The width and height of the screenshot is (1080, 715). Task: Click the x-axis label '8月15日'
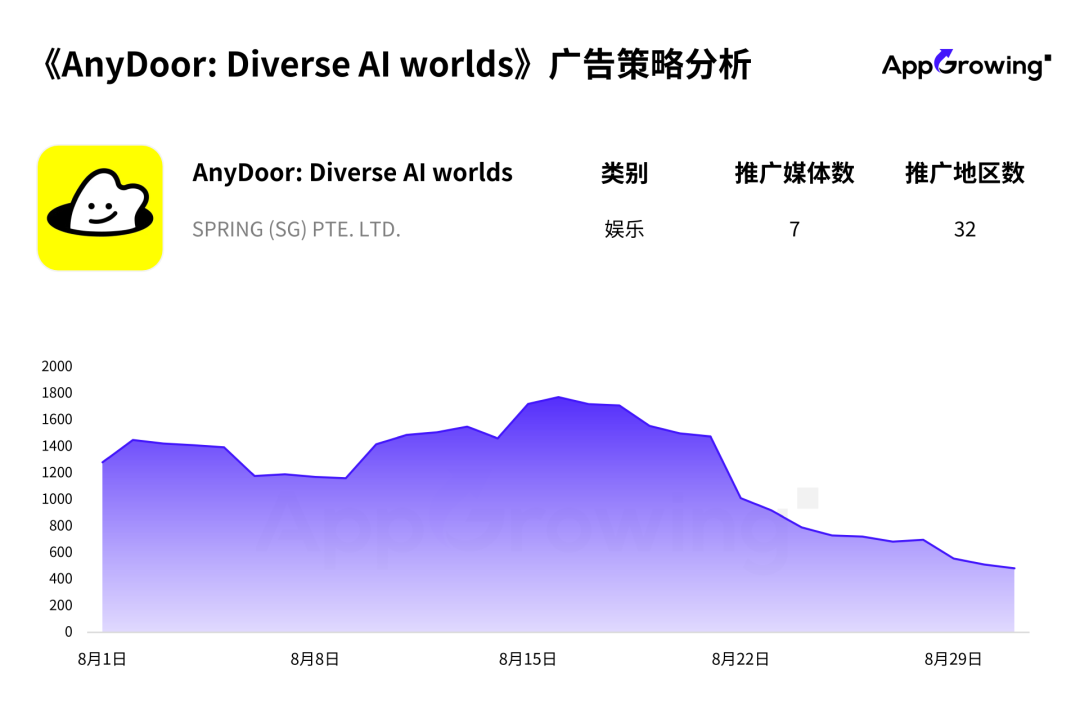(528, 659)
